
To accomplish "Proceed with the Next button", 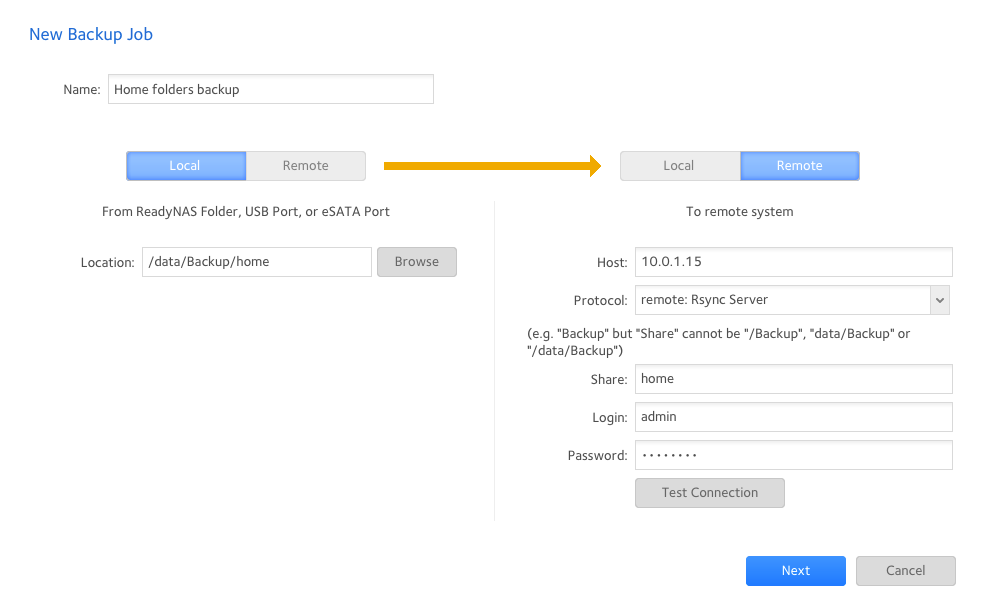I will coord(795,571).
